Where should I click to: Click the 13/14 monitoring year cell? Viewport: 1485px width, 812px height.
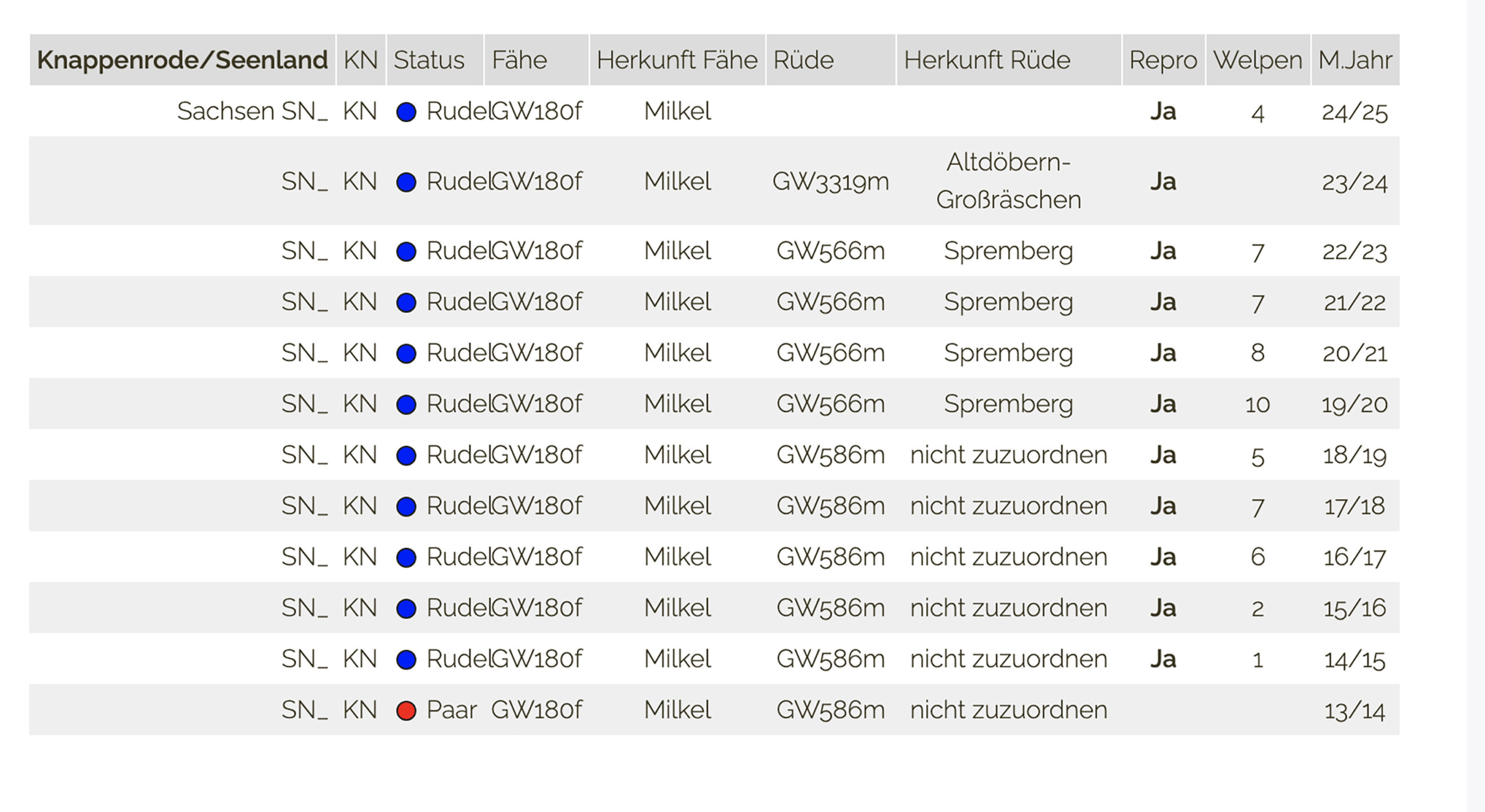coord(1354,710)
